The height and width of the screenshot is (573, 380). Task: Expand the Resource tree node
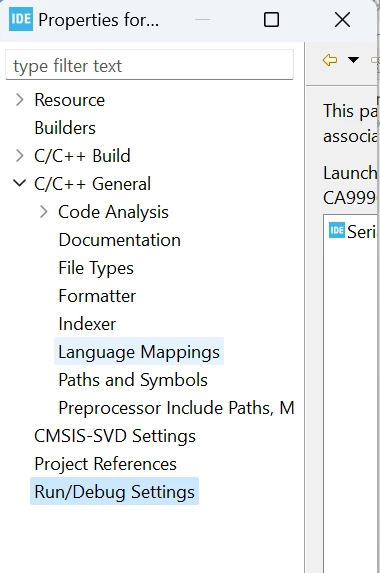(x=20, y=100)
